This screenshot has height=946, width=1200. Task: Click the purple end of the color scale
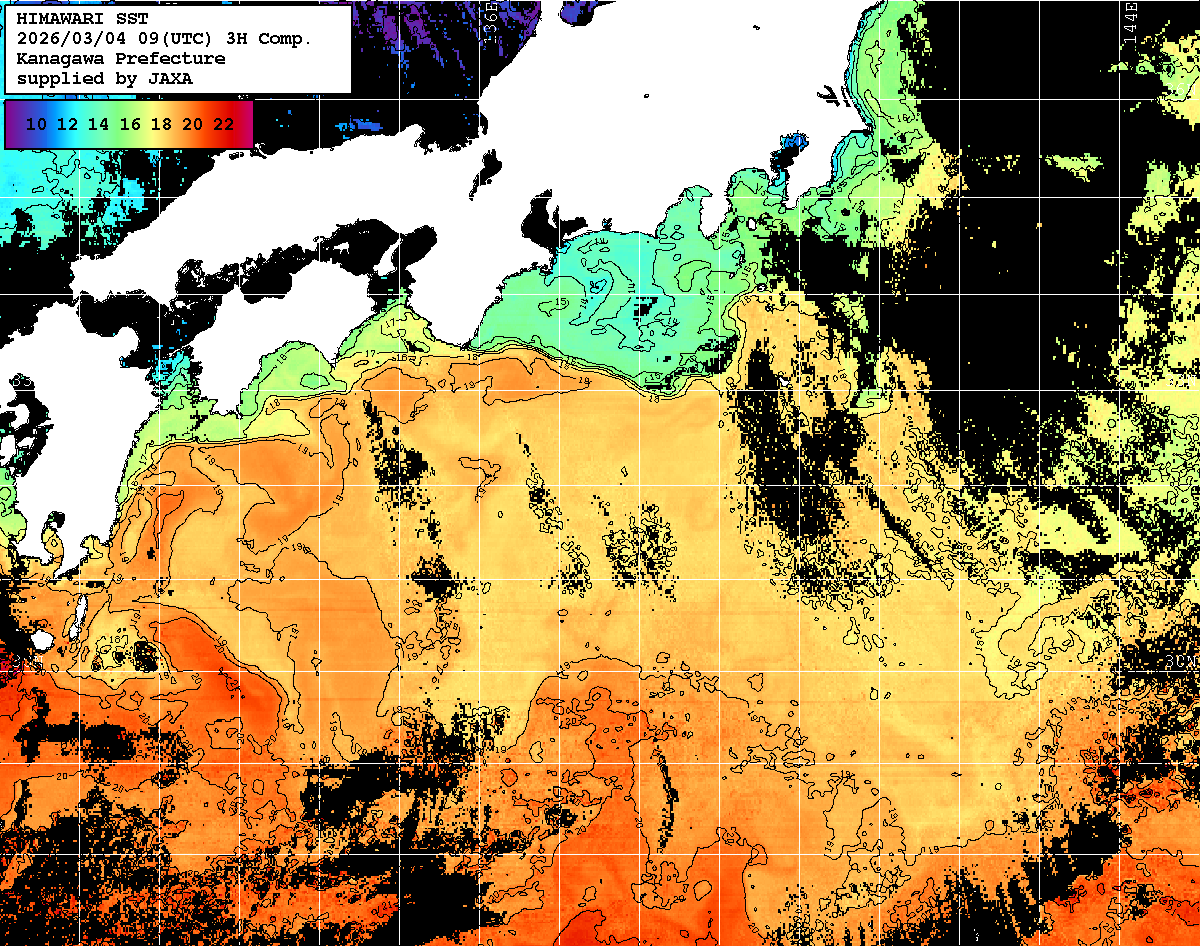(13, 124)
